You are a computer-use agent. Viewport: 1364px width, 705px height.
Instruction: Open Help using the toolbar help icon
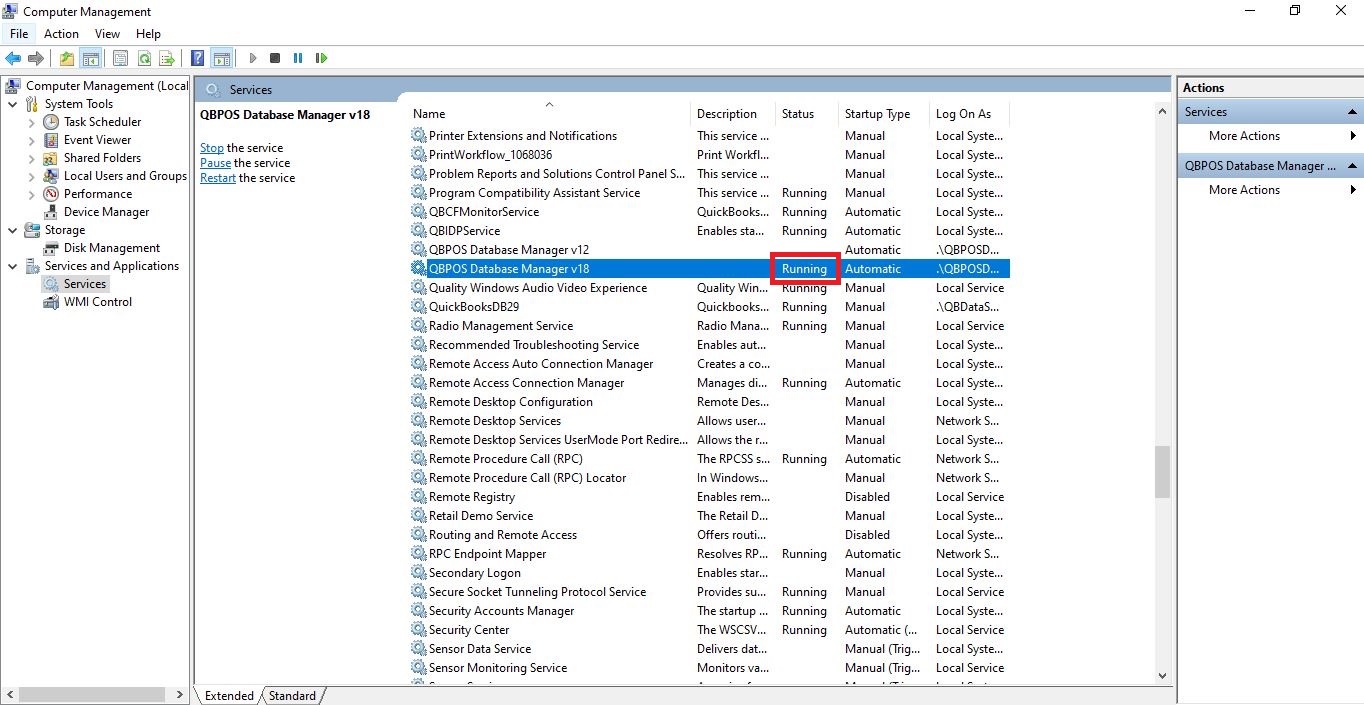[196, 57]
